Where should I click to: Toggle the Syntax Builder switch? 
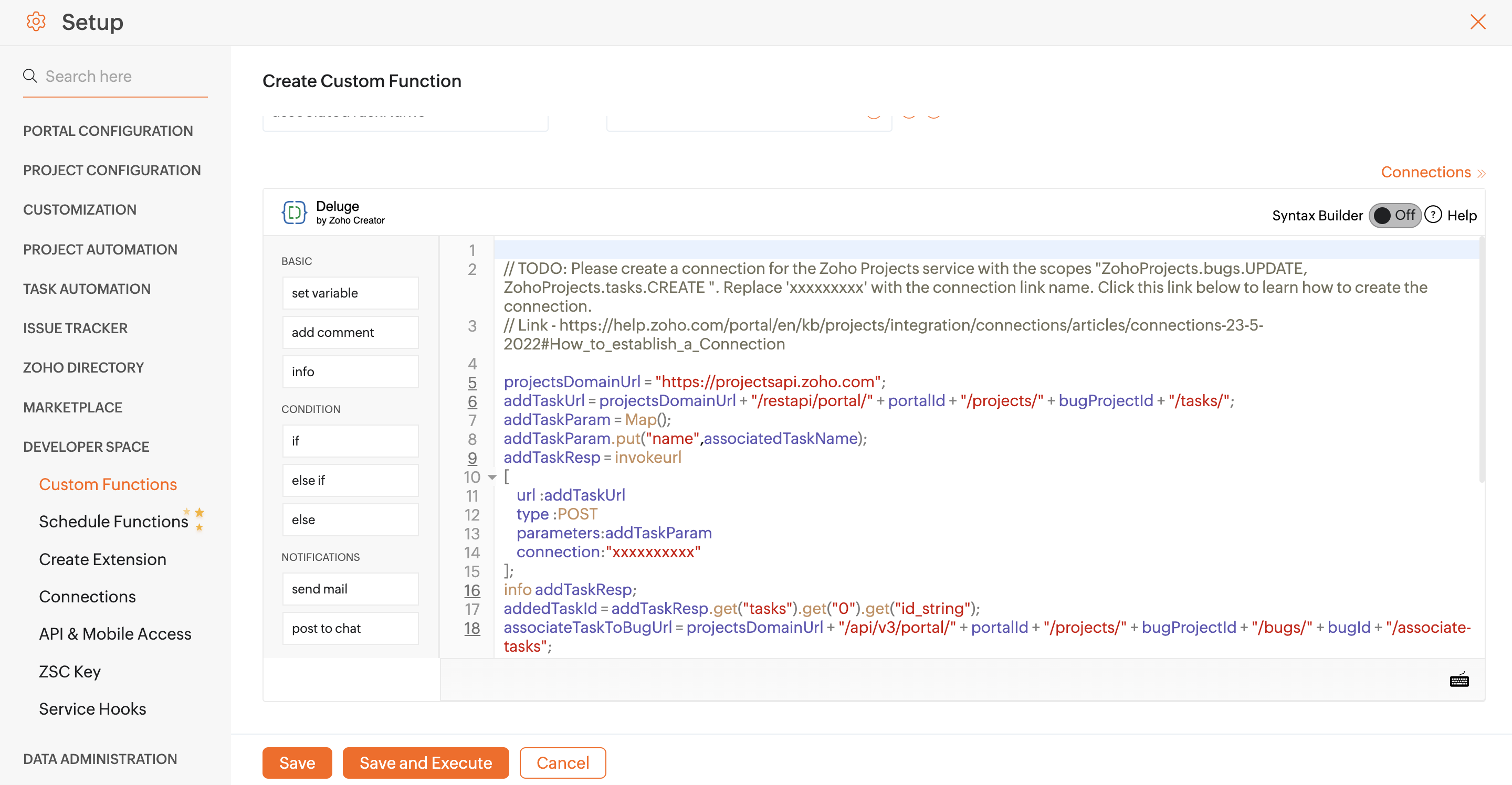[x=1394, y=215]
